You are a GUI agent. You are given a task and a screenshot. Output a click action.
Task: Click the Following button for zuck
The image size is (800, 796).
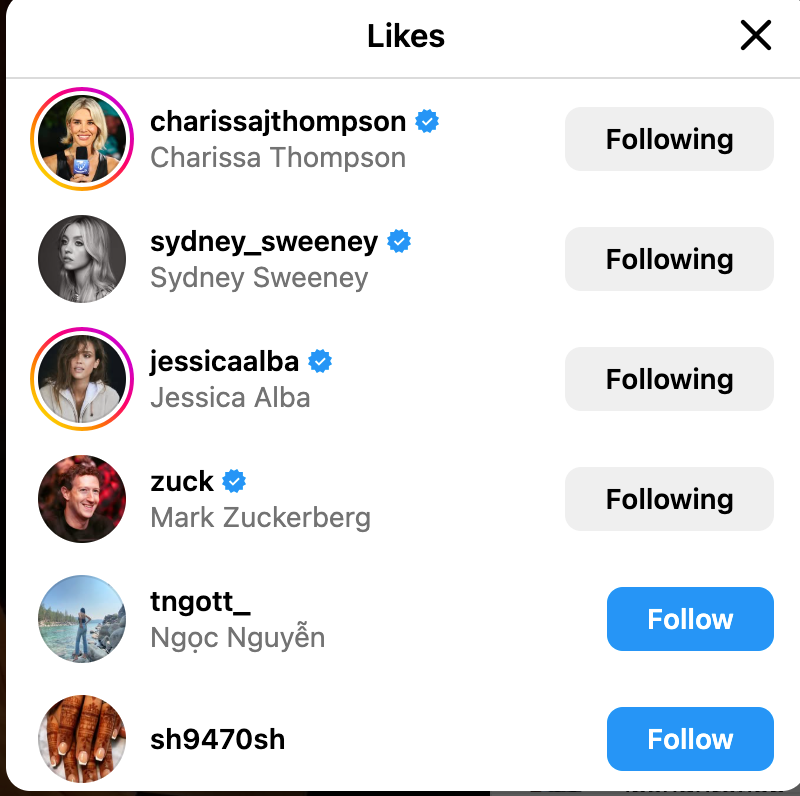pos(669,499)
